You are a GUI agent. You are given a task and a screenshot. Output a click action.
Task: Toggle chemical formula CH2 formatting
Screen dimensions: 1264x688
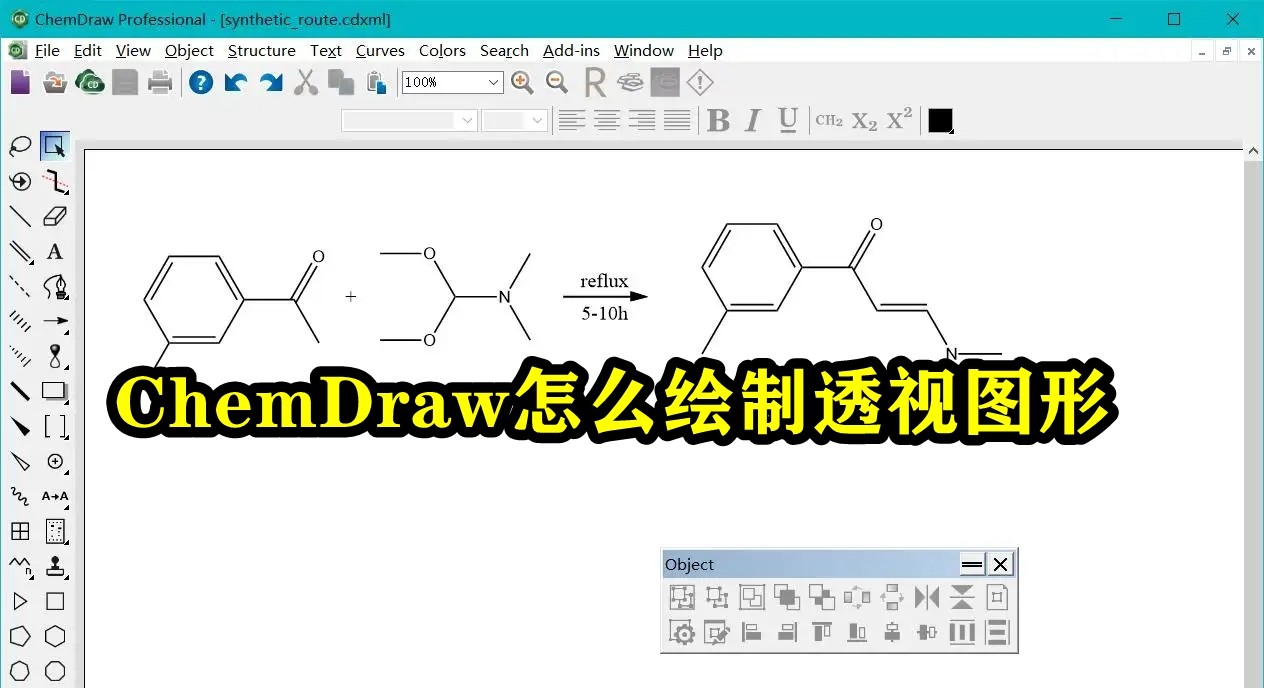click(829, 121)
